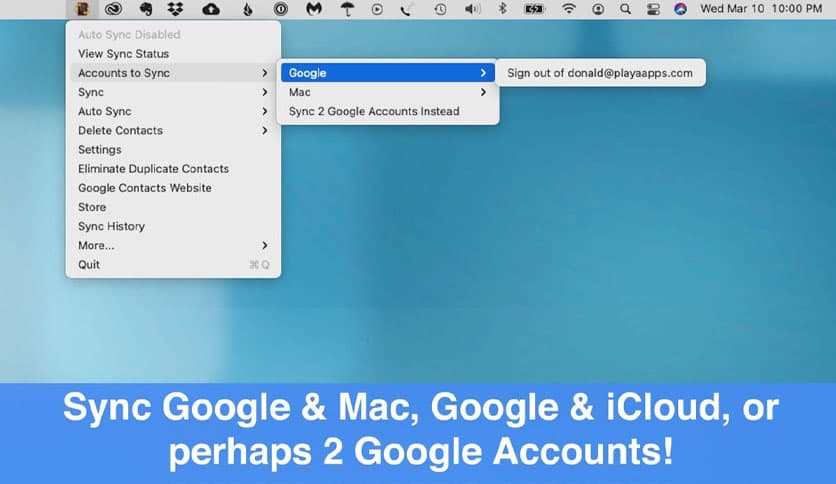Select View Sync Status menu item

click(x=173, y=54)
